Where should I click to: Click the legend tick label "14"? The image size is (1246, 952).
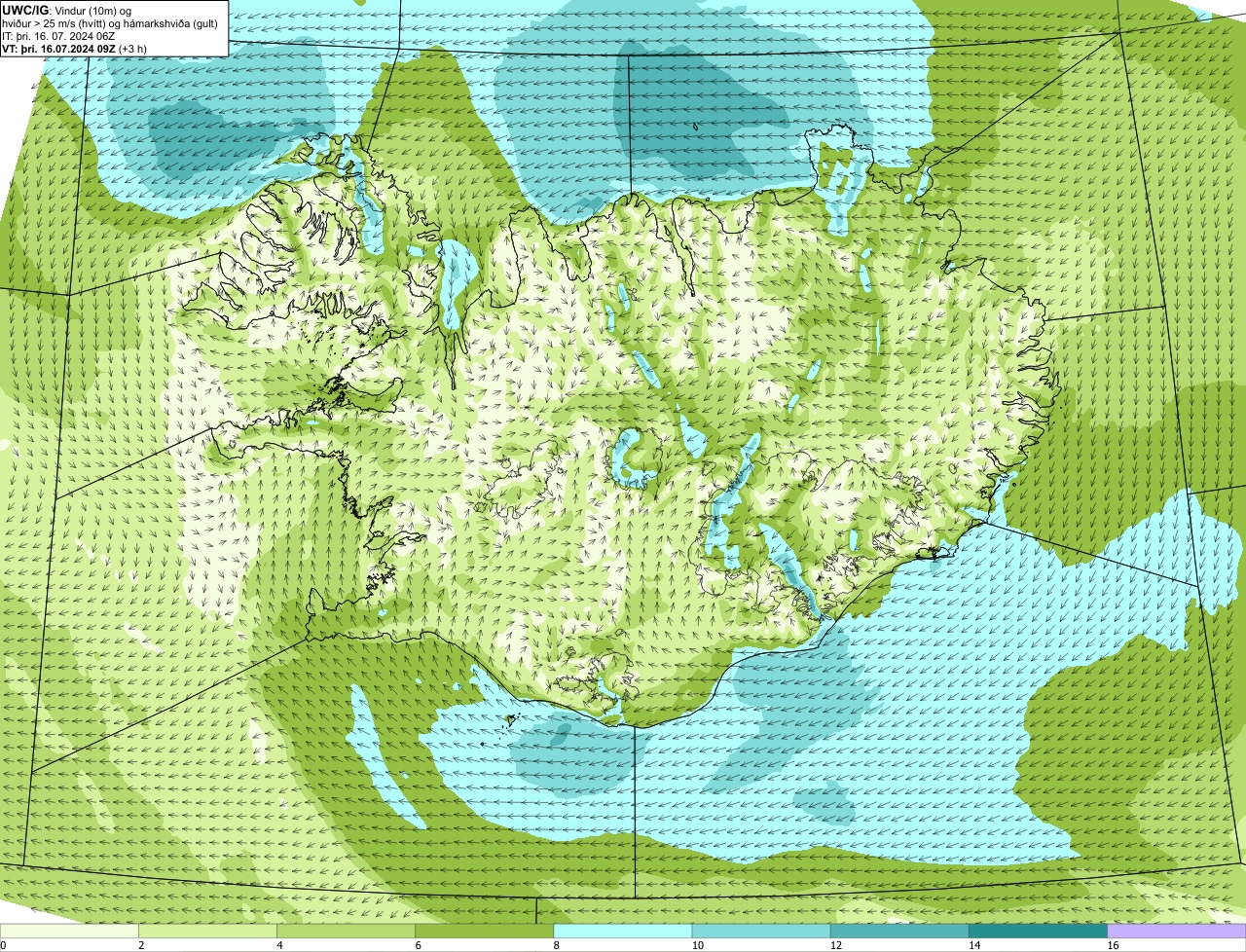[x=973, y=945]
